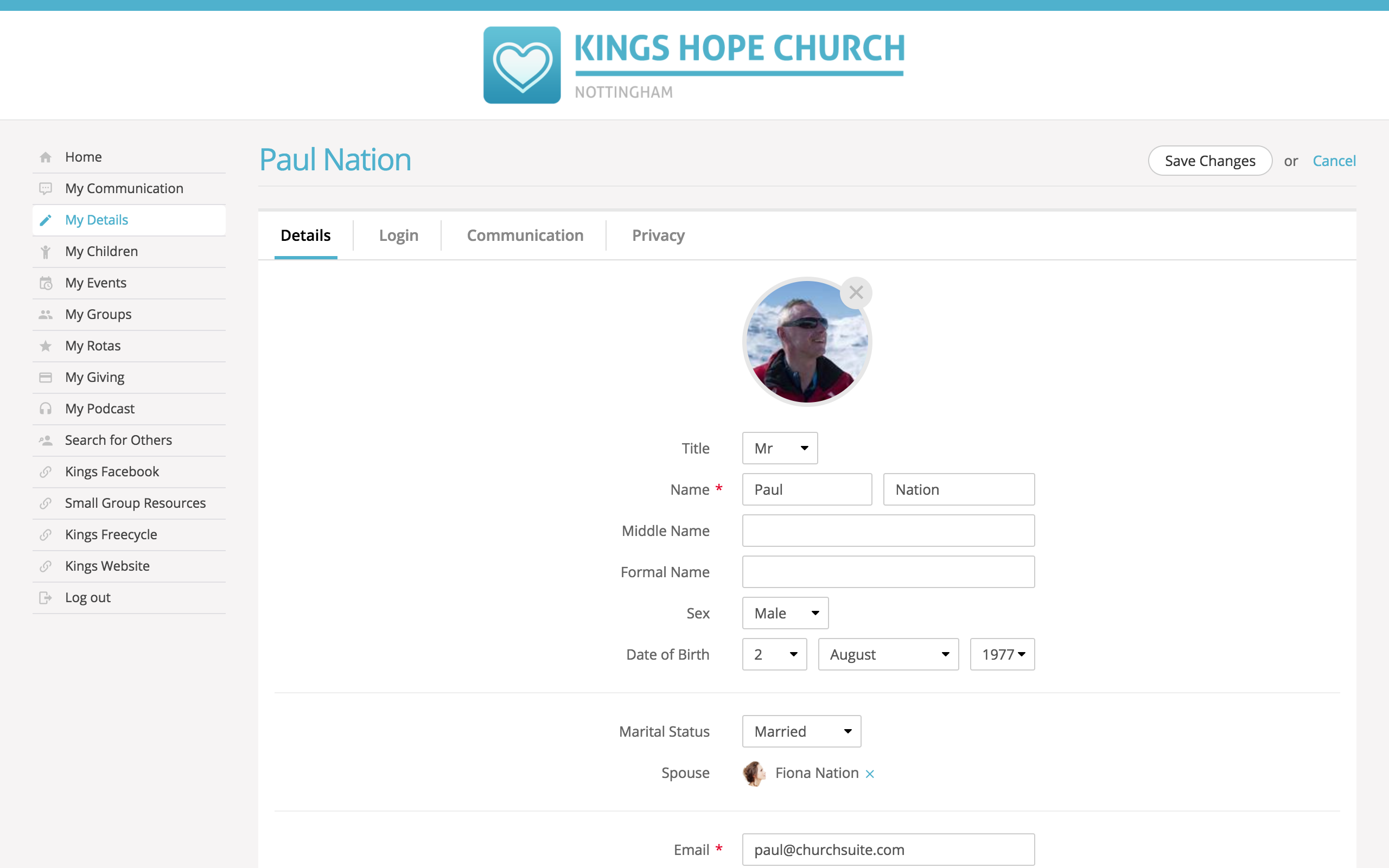1389x868 pixels.
Task: Switch to the Privacy tab
Action: (x=658, y=235)
